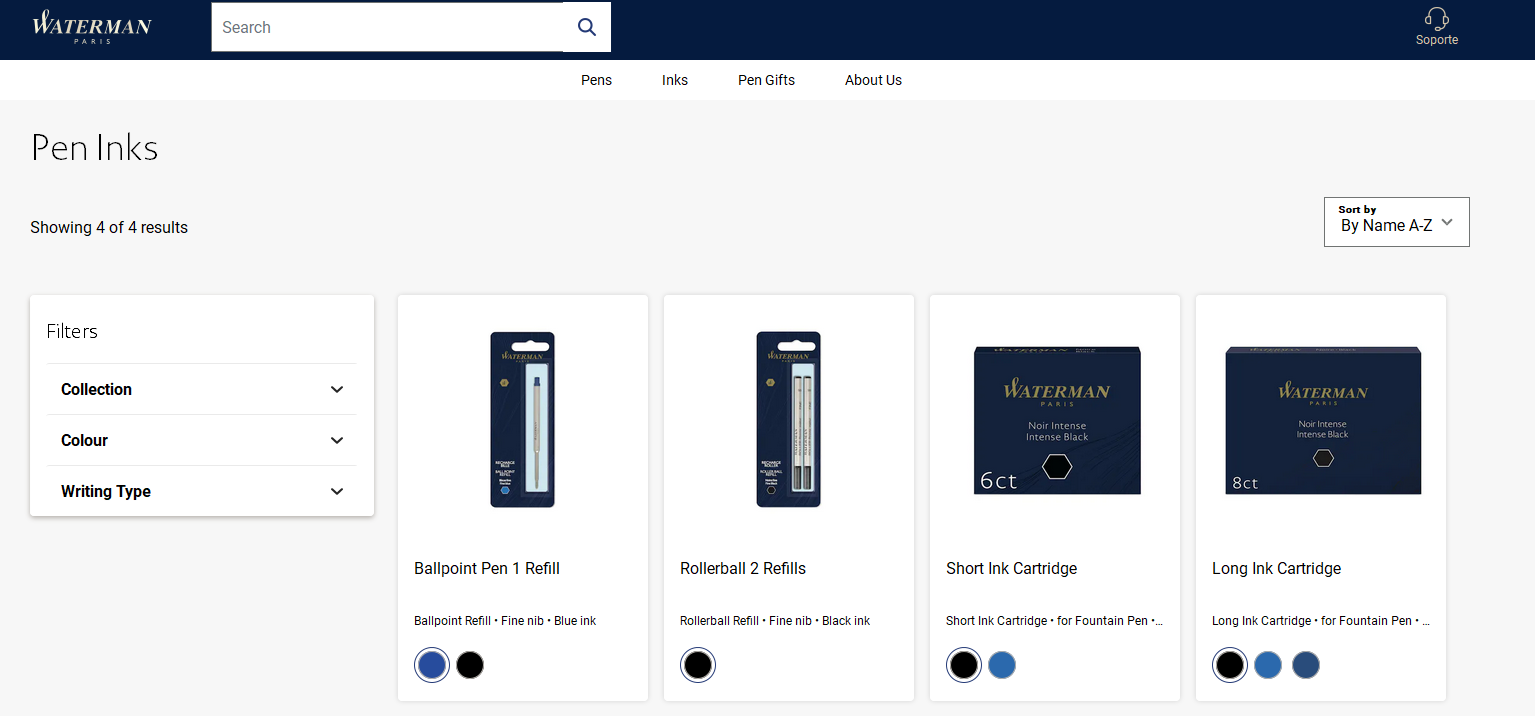This screenshot has width=1535, height=716.
Task: Open the Pens menu
Action: 596,80
